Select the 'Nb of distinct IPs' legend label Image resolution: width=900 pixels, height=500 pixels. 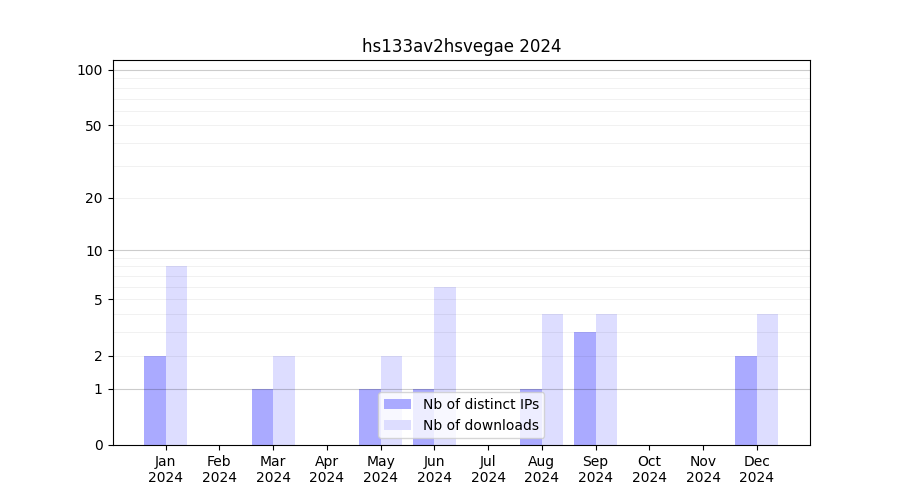point(480,404)
